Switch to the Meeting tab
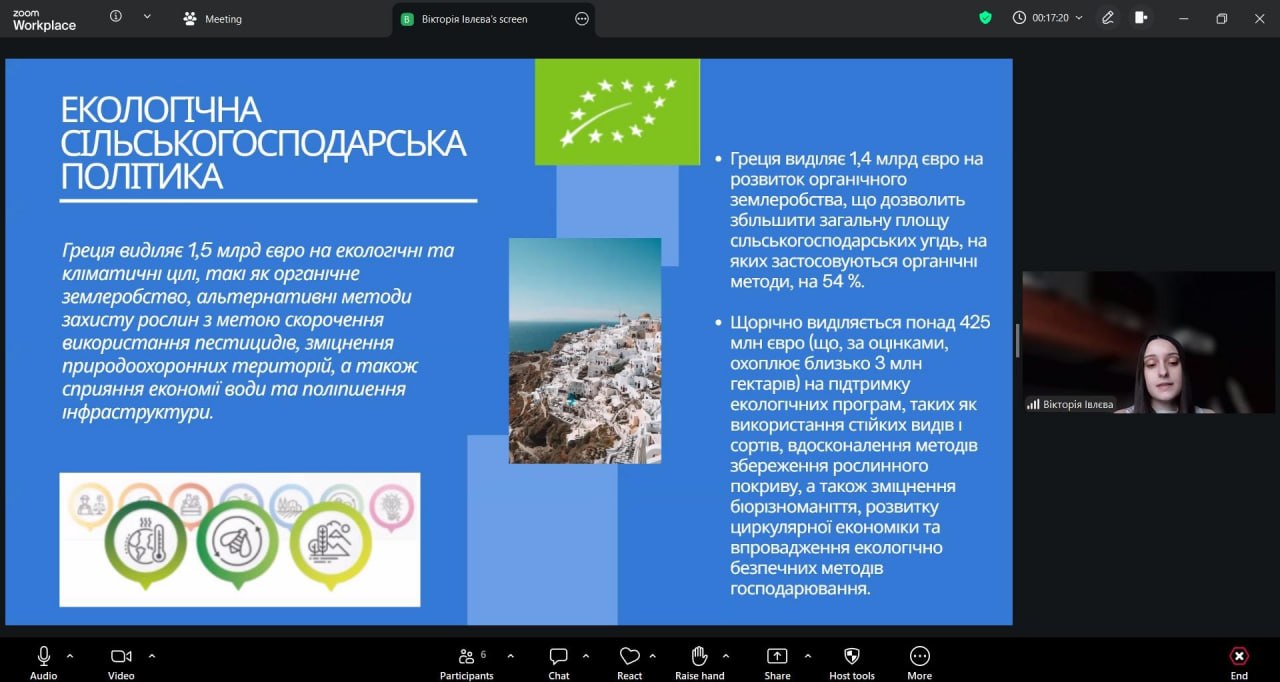Image resolution: width=1280 pixels, height=682 pixels. [x=213, y=18]
